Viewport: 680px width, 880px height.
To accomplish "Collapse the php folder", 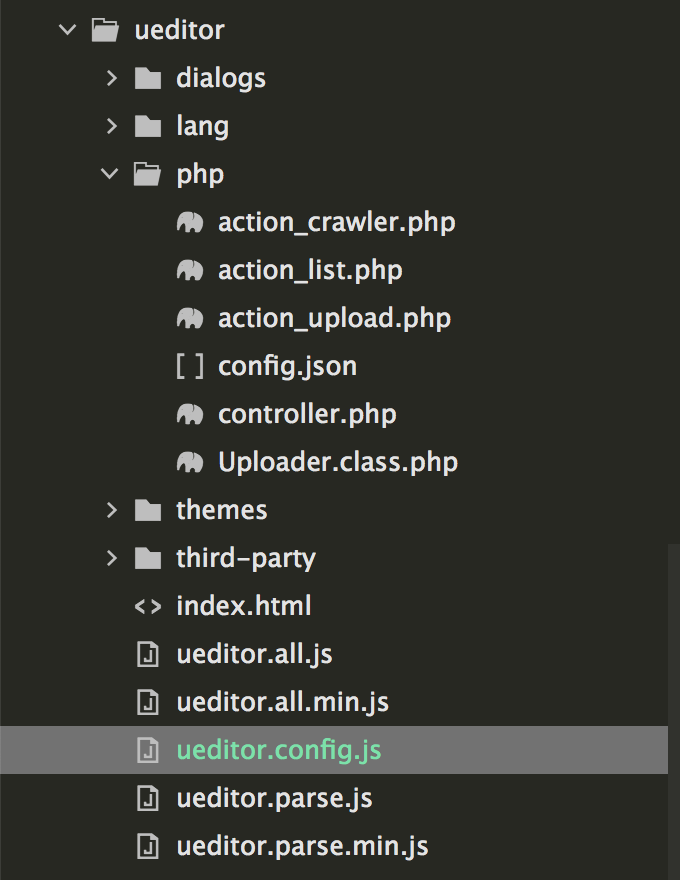I will coord(110,174).
